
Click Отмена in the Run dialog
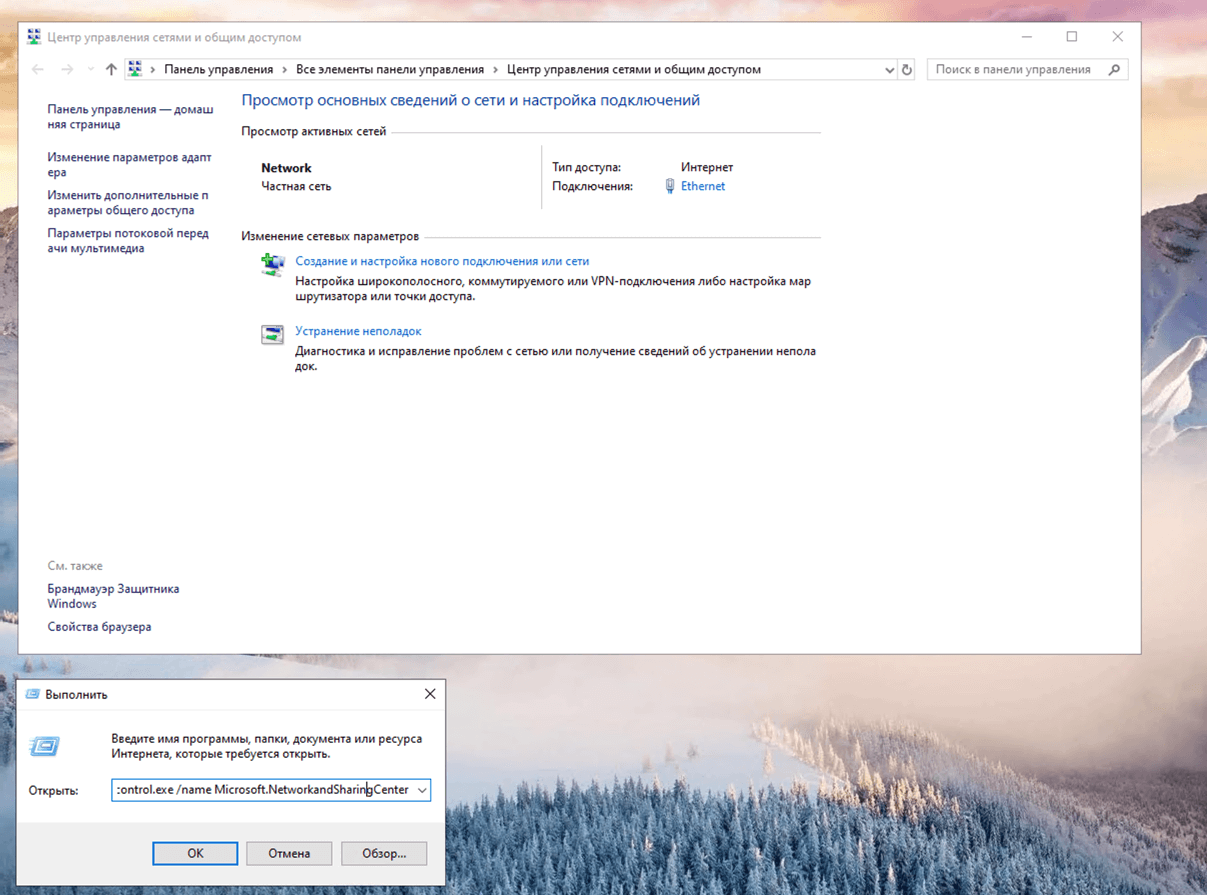(x=289, y=853)
